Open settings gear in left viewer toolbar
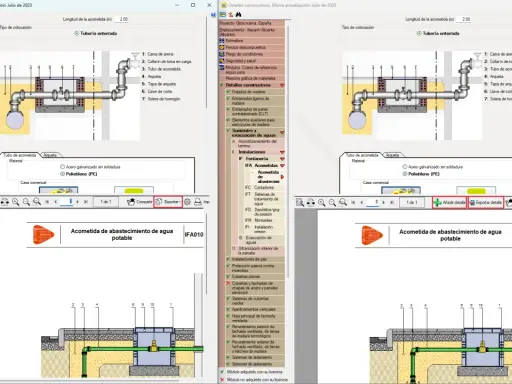 pos(188,202)
